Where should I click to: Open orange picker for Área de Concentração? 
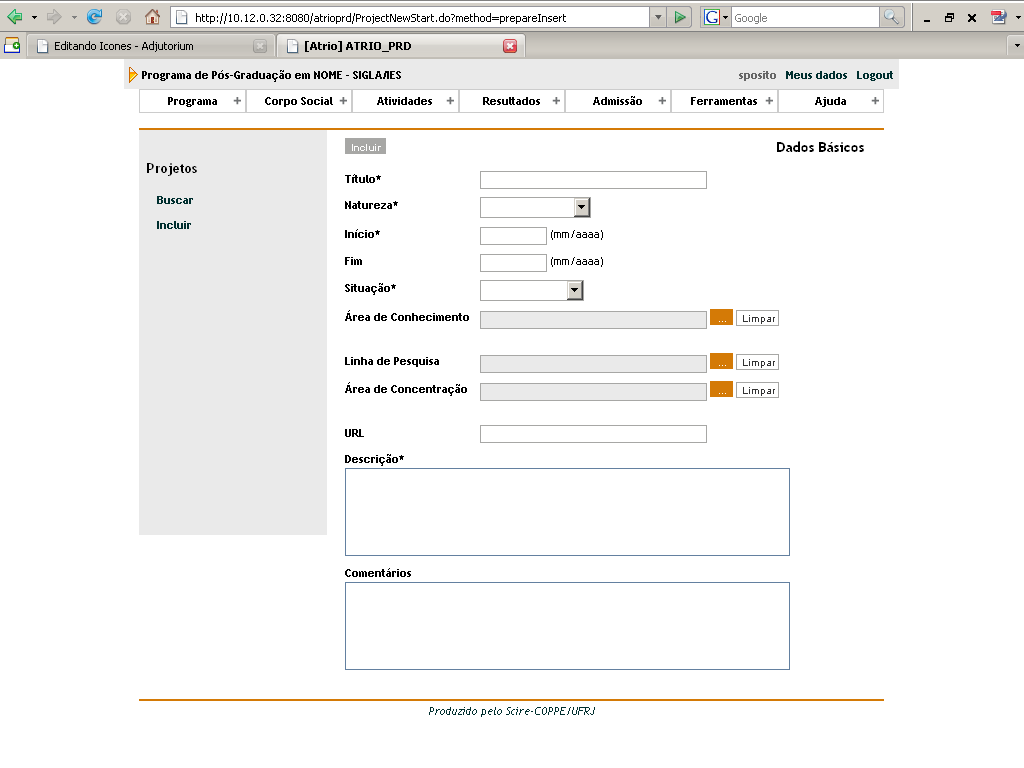721,390
